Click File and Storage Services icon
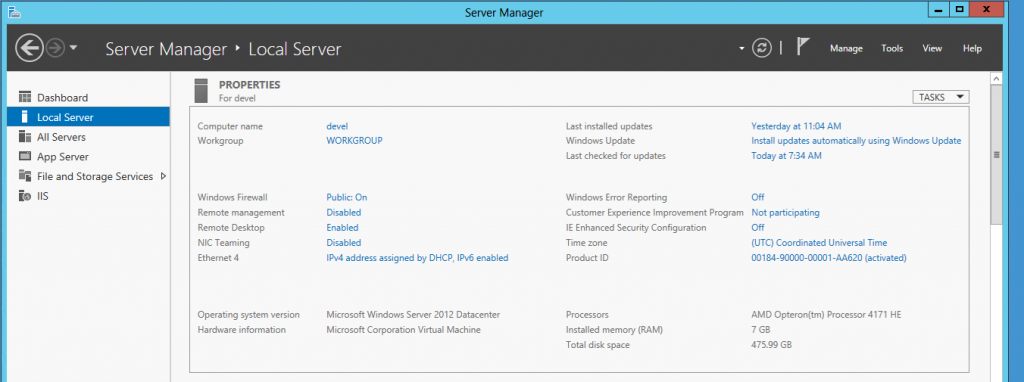Image resolution: width=1024 pixels, height=382 pixels. [x=25, y=176]
